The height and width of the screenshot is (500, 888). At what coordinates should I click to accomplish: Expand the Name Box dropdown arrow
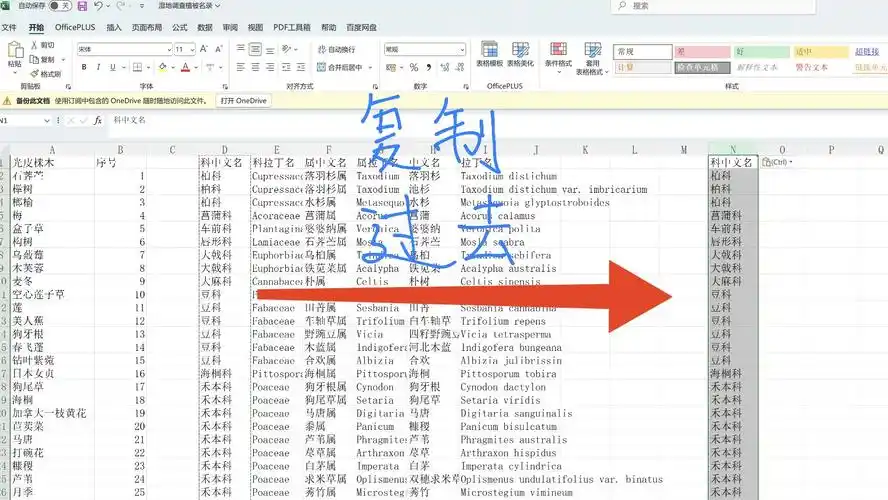pyautogui.click(x=46, y=121)
